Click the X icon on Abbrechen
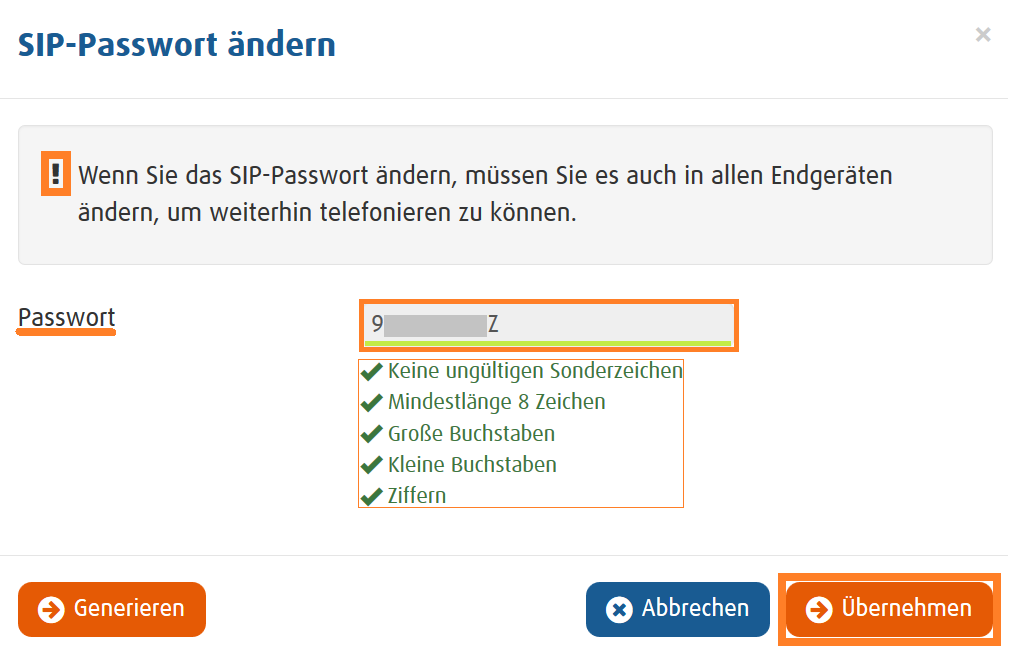This screenshot has height=655, width=1011. [x=619, y=609]
